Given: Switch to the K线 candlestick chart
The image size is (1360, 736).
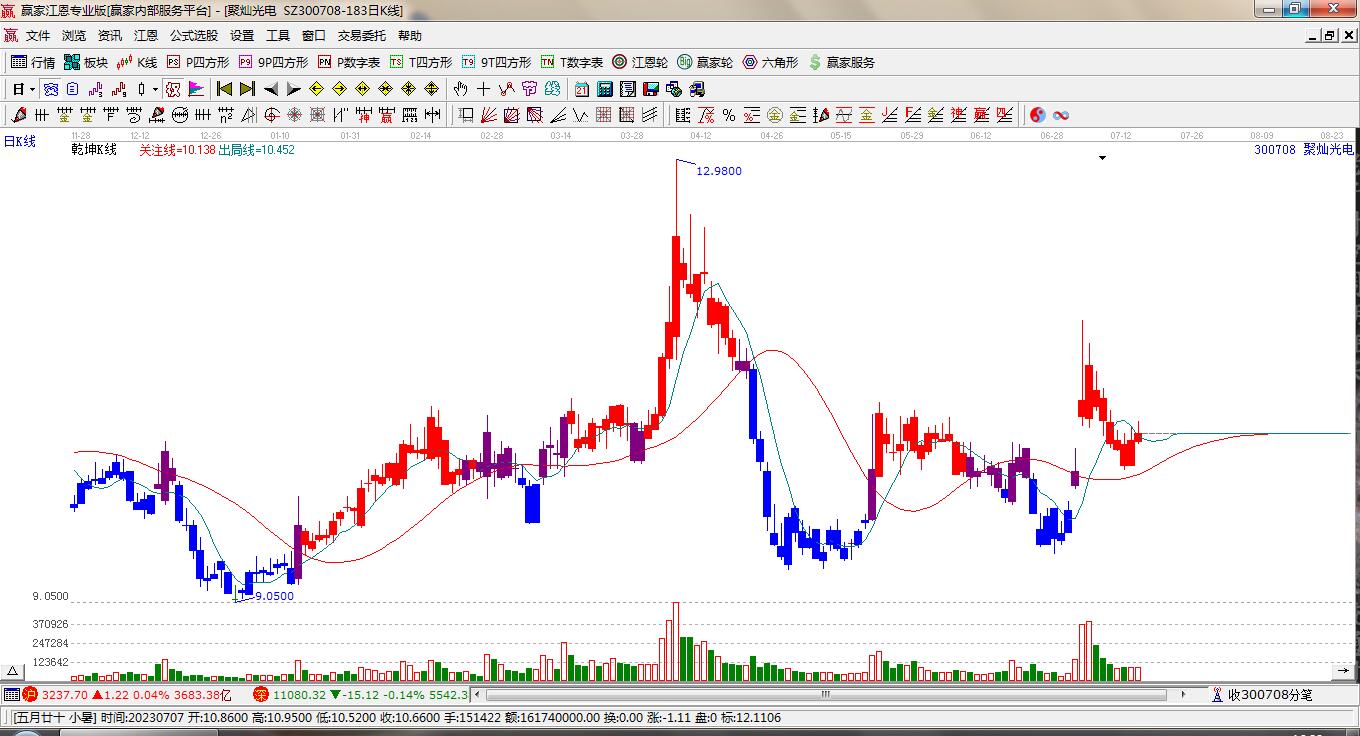Looking at the screenshot, I should tap(136, 62).
